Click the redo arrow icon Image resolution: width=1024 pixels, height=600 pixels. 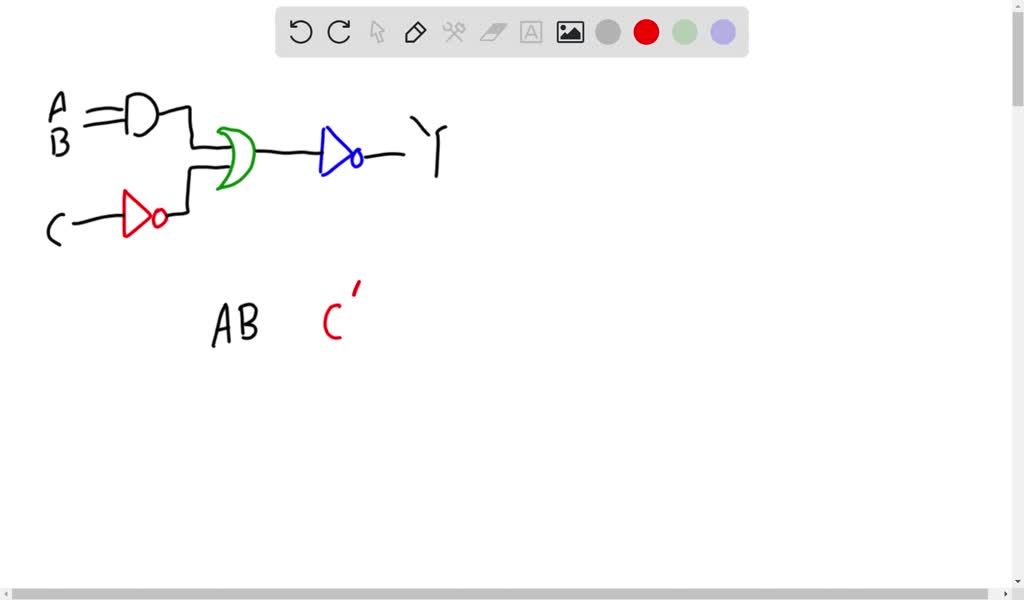339,32
